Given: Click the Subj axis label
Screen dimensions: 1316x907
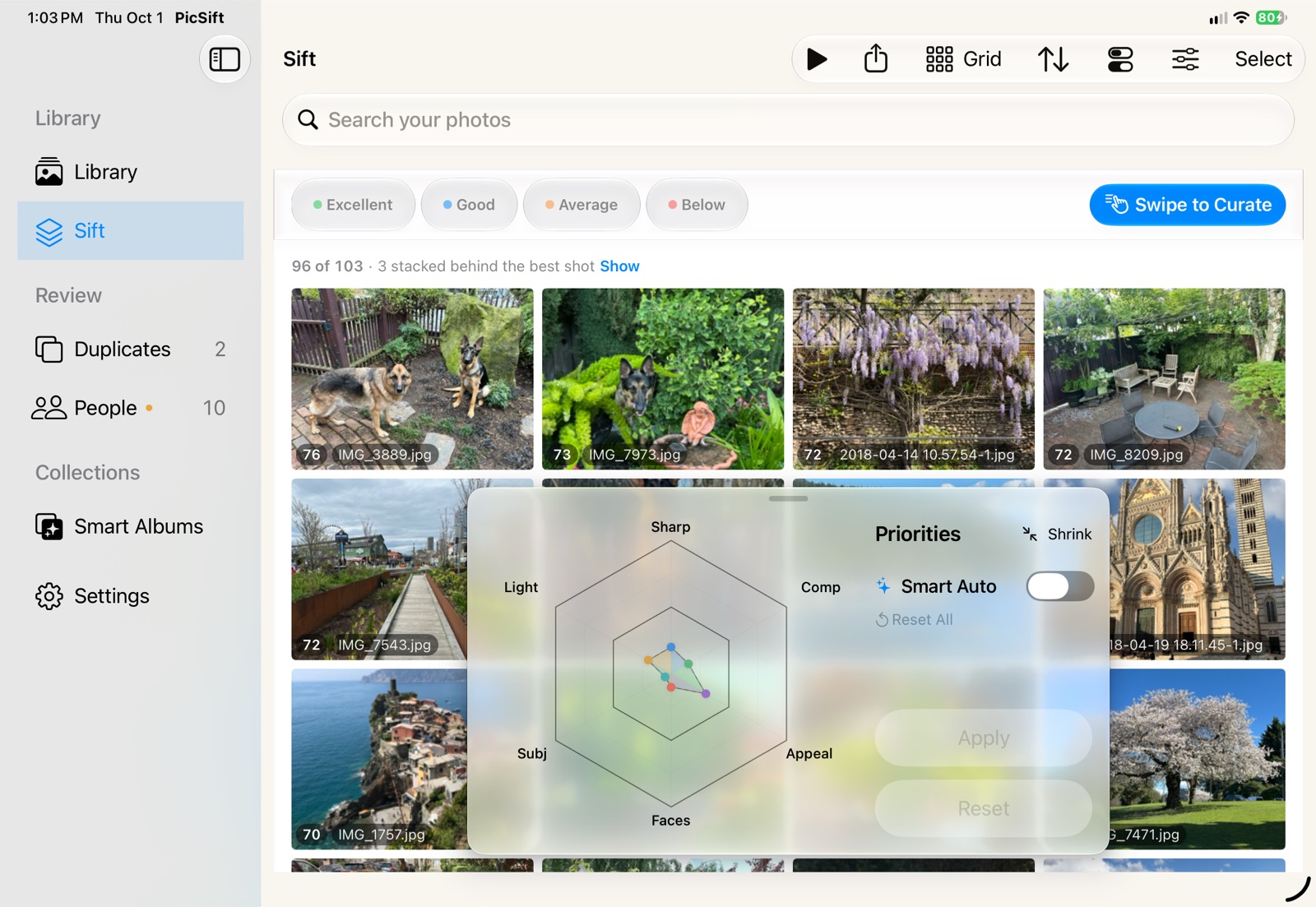Looking at the screenshot, I should coord(532,754).
